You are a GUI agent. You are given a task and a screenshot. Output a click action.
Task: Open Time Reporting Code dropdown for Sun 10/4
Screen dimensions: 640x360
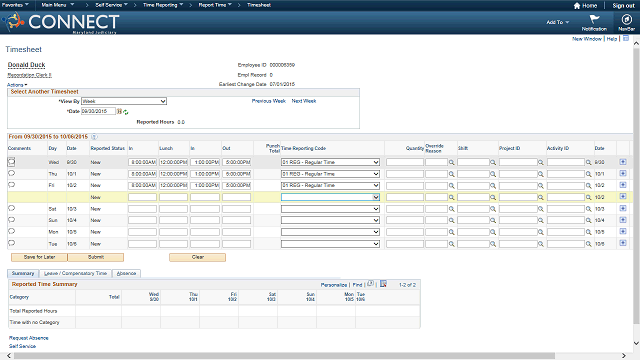(330, 220)
